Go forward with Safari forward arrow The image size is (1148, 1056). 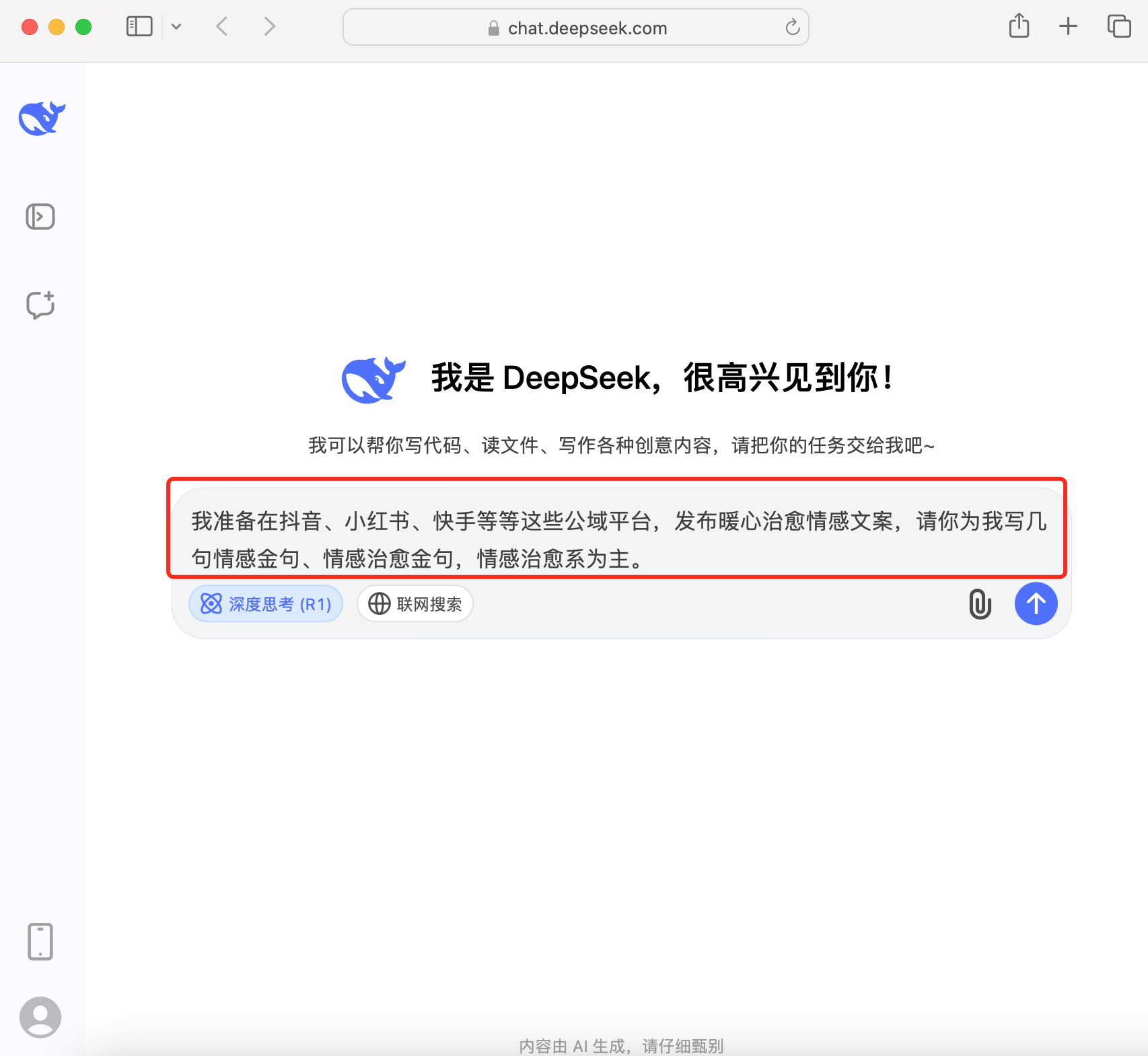[x=270, y=27]
